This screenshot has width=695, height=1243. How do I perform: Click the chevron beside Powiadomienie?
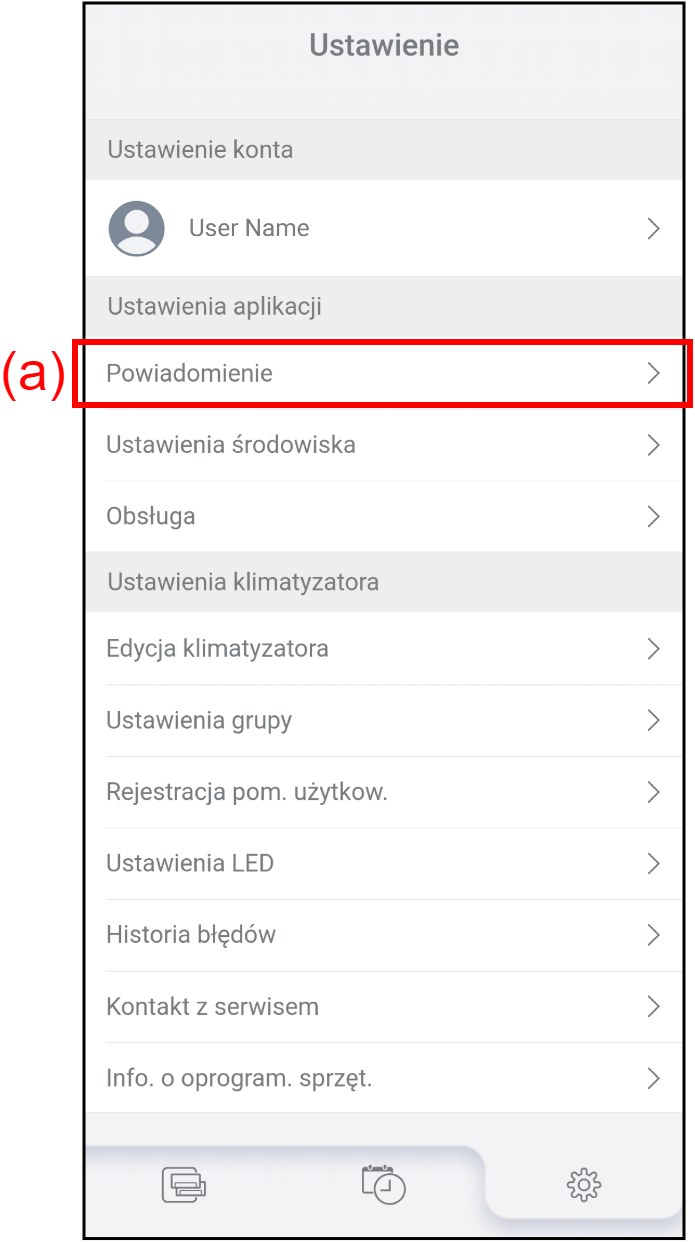[x=653, y=374]
